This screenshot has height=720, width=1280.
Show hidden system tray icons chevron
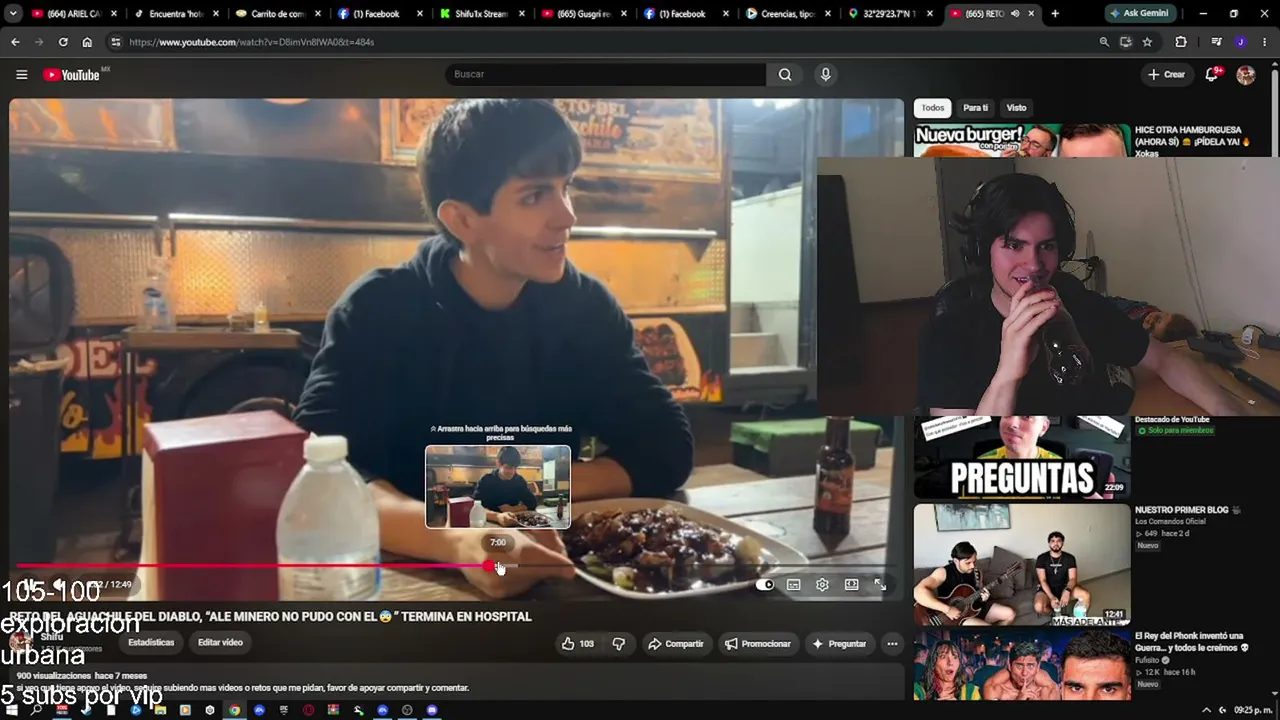pos(1206,710)
